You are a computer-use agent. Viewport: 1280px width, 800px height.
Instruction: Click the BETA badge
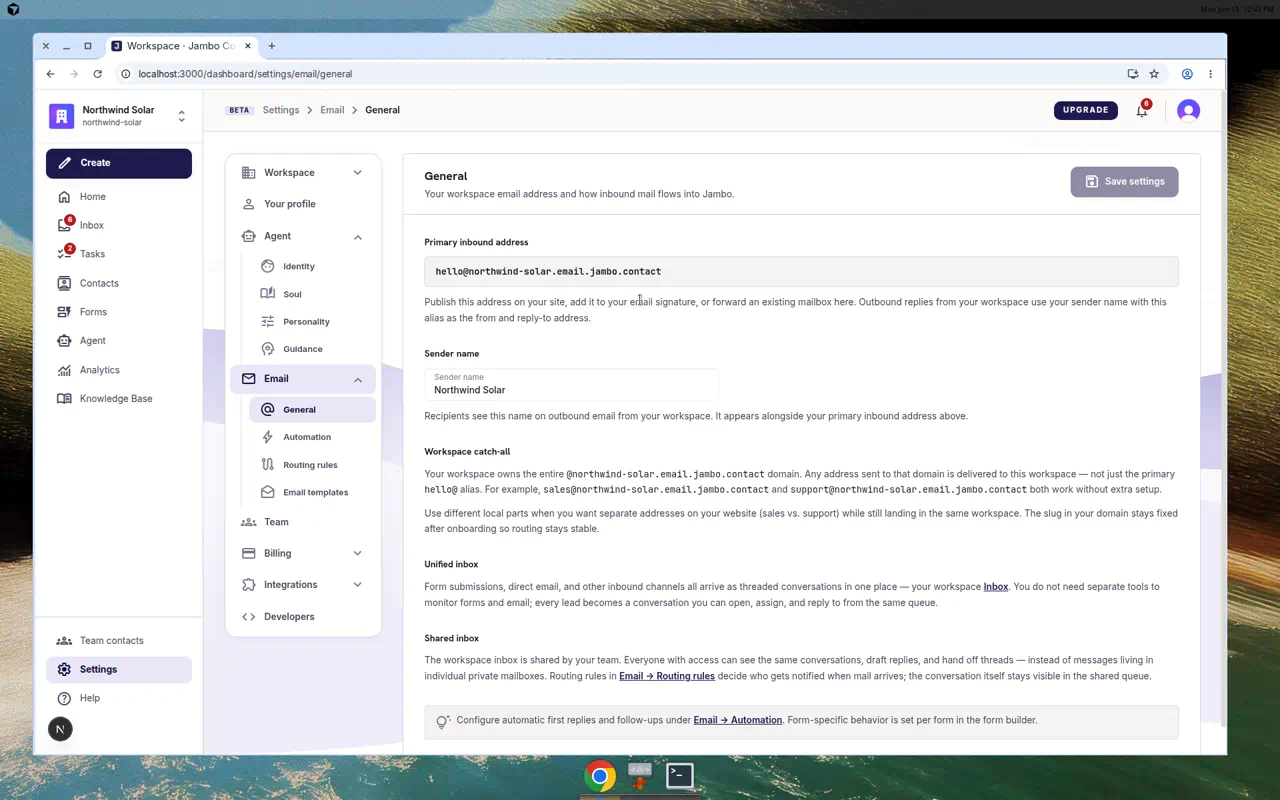pos(239,110)
